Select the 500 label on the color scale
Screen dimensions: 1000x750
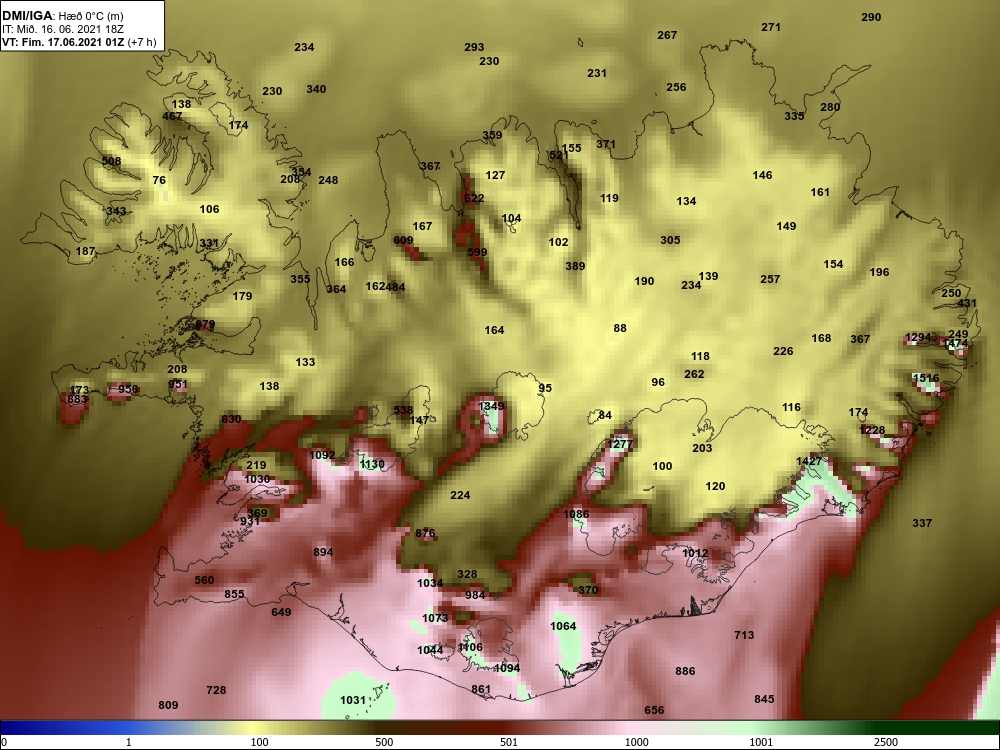(384, 742)
